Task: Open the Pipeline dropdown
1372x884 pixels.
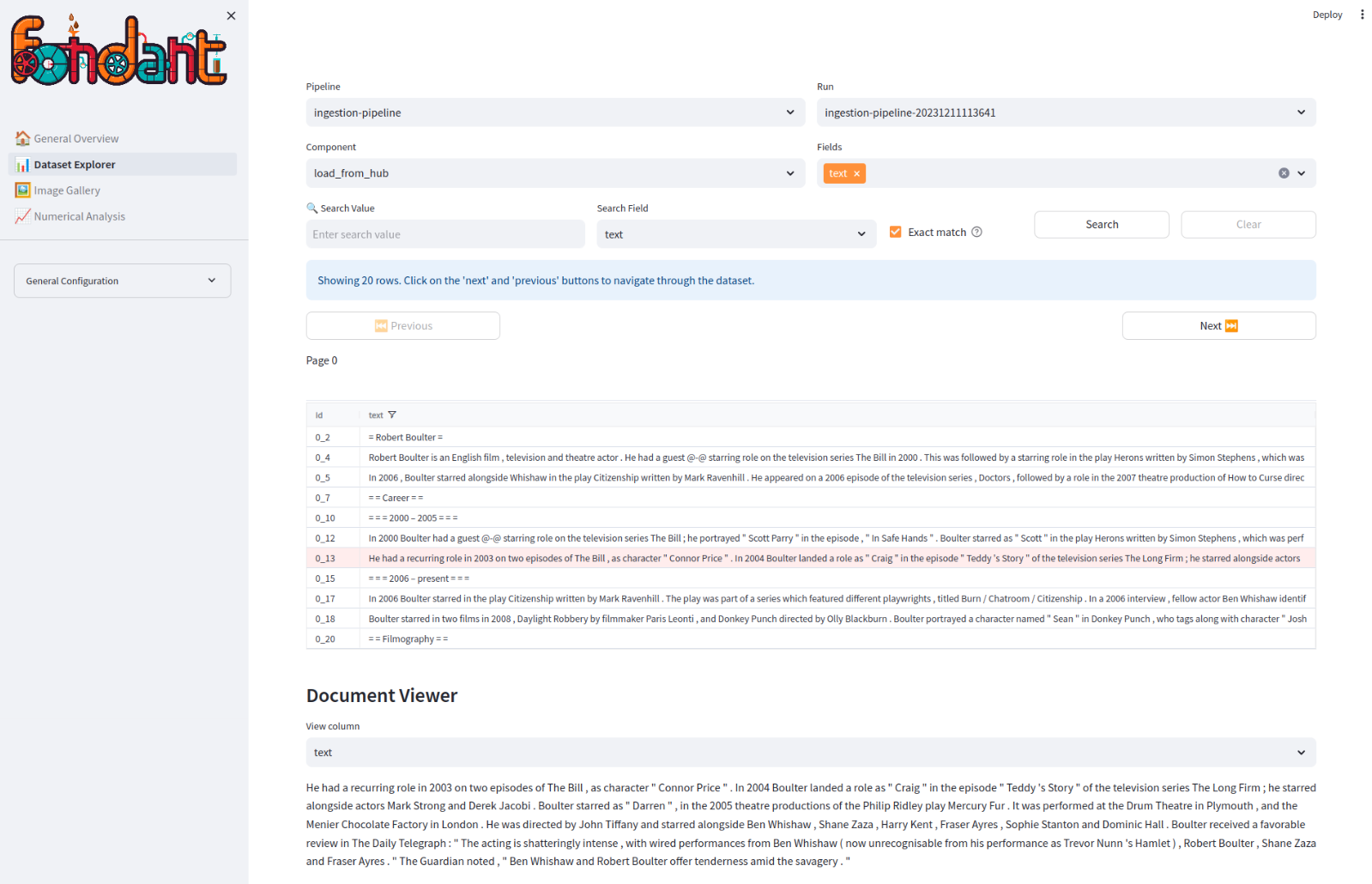Action: [x=555, y=112]
